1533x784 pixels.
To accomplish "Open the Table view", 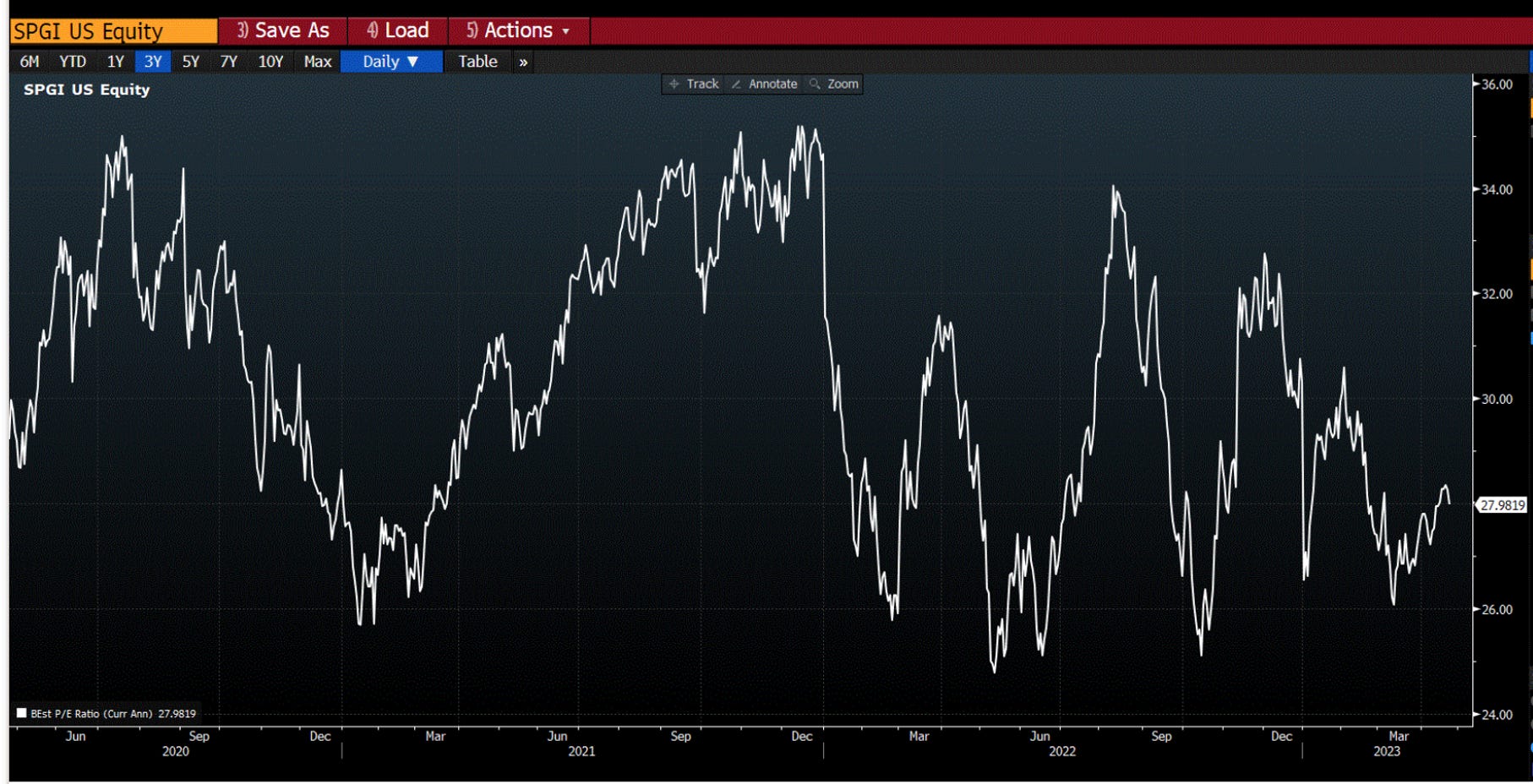I will pos(477,61).
